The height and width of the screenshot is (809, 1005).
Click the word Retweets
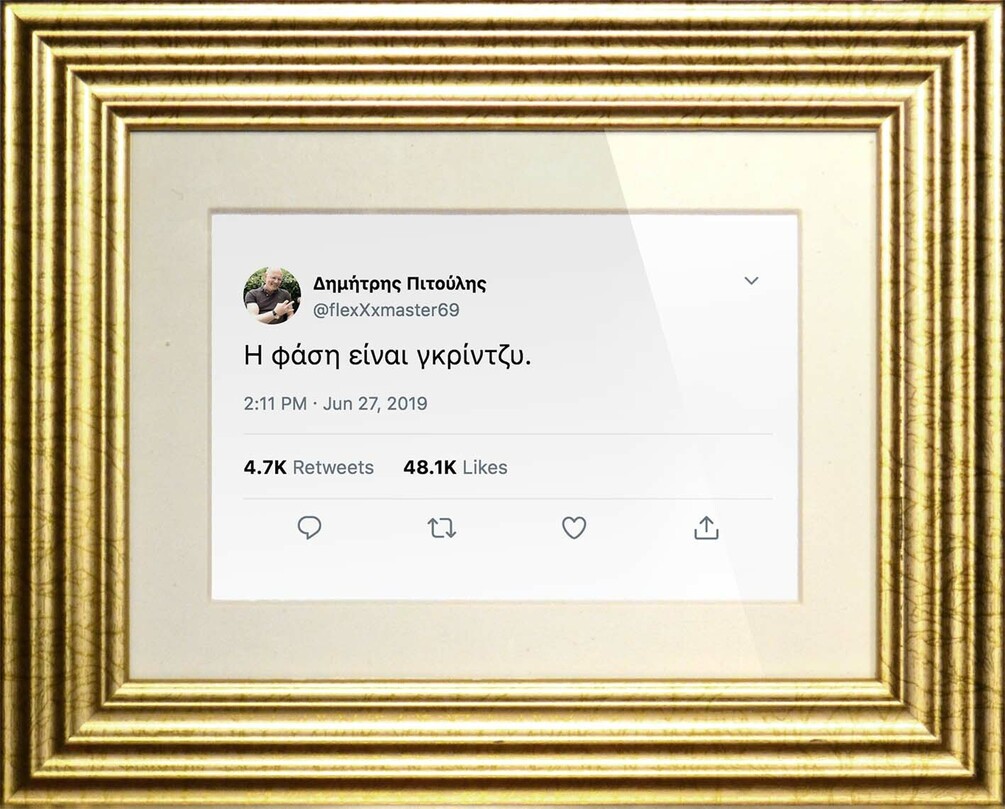[x=333, y=467]
